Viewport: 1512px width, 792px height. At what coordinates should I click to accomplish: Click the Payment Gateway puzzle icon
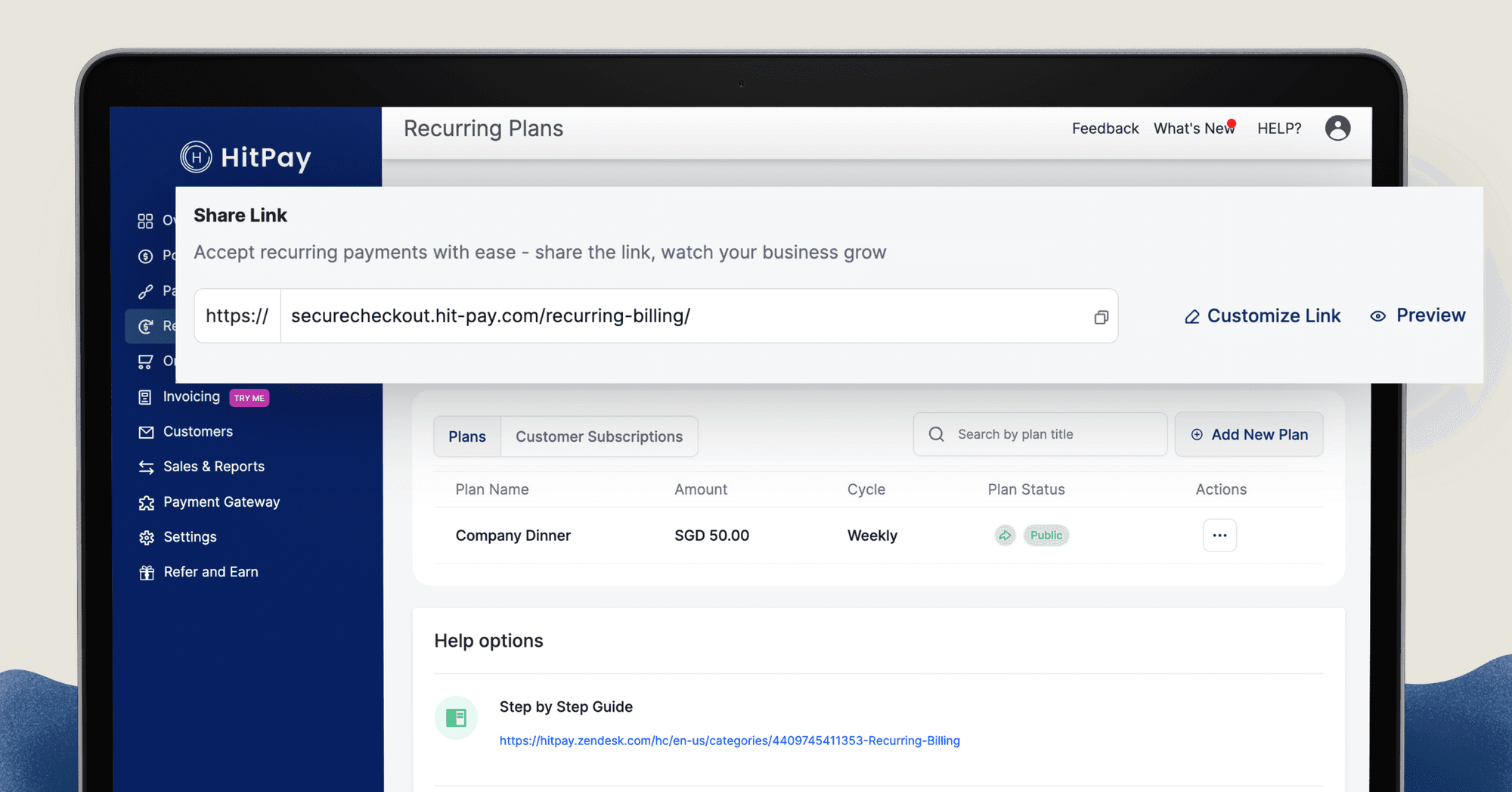(146, 502)
